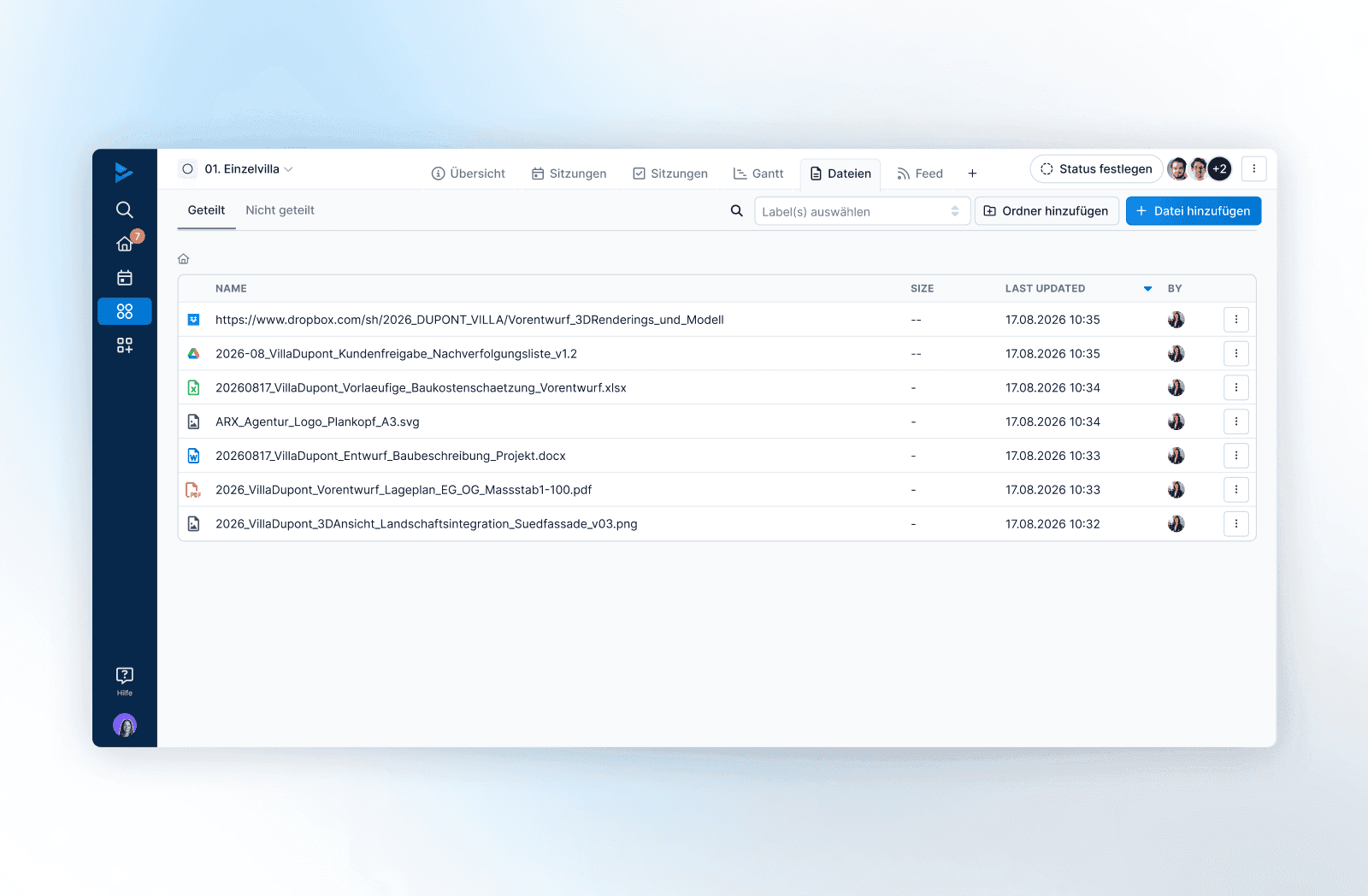
Task: Open more options for Baukostenschaetzung xlsx row
Action: coord(1236,388)
